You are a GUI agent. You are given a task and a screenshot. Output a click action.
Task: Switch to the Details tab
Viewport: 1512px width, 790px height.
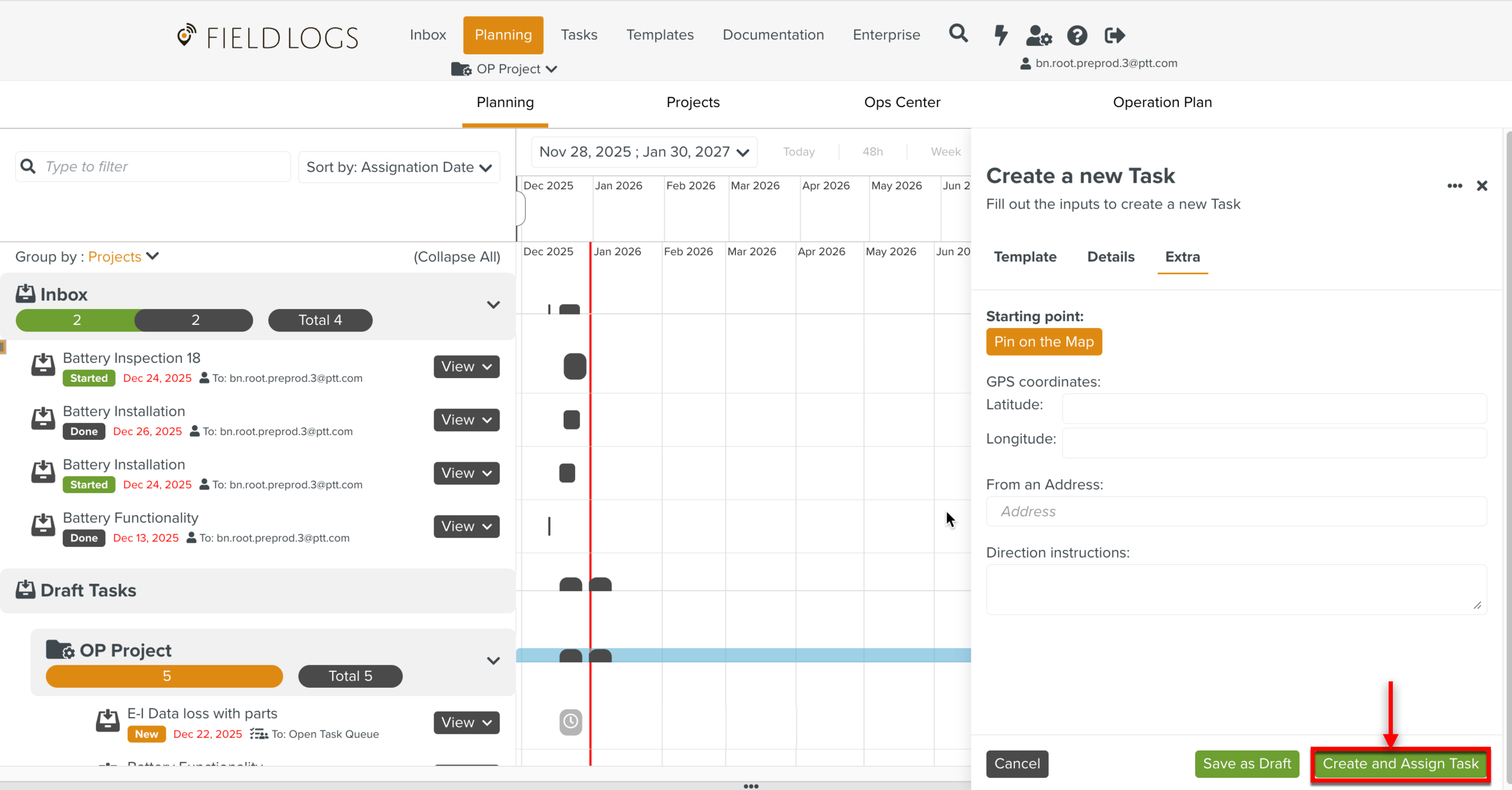(1110, 257)
